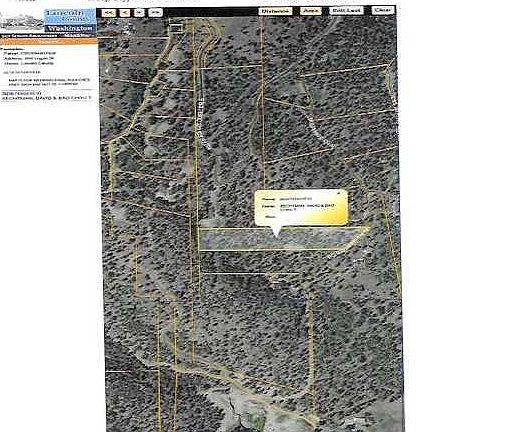Open the underlined parcel ID link in side panel
The image size is (521, 432).
(x=22, y=72)
